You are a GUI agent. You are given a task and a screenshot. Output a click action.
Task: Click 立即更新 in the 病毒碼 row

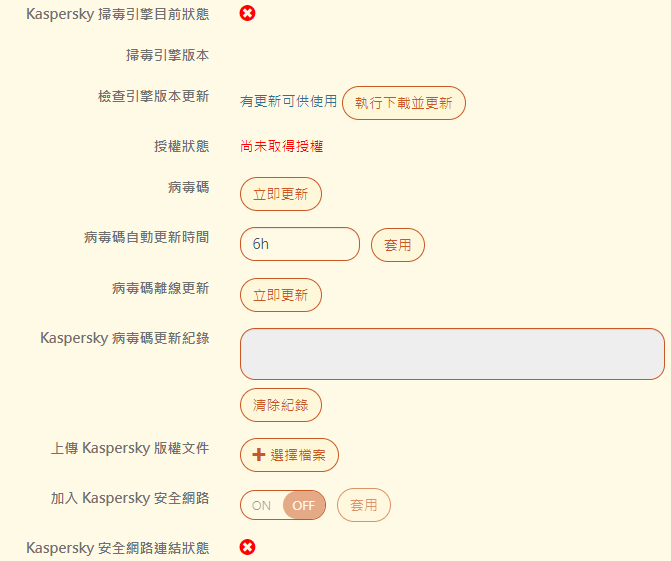[x=281, y=194]
